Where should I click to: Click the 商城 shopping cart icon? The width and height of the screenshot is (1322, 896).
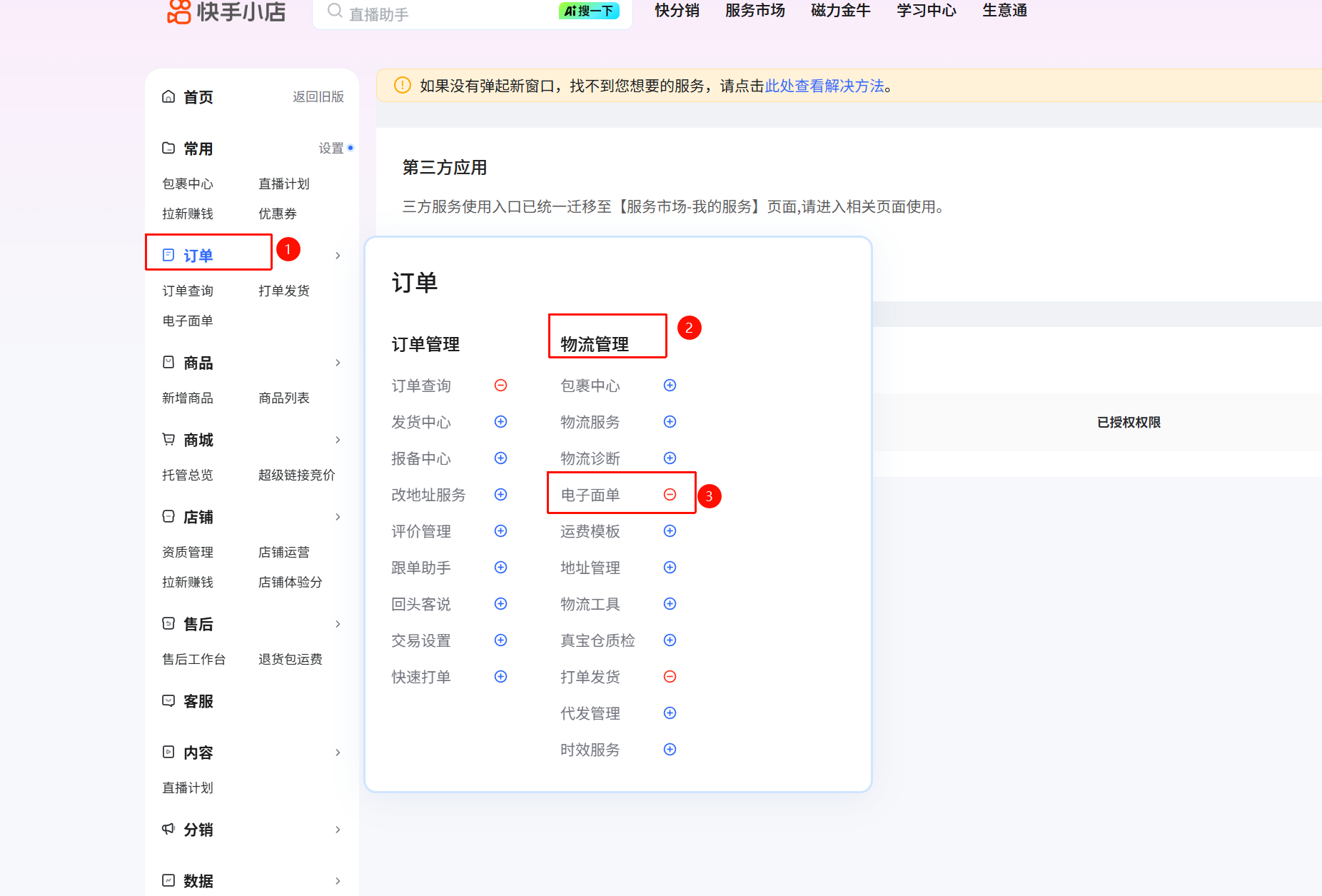click(168, 440)
